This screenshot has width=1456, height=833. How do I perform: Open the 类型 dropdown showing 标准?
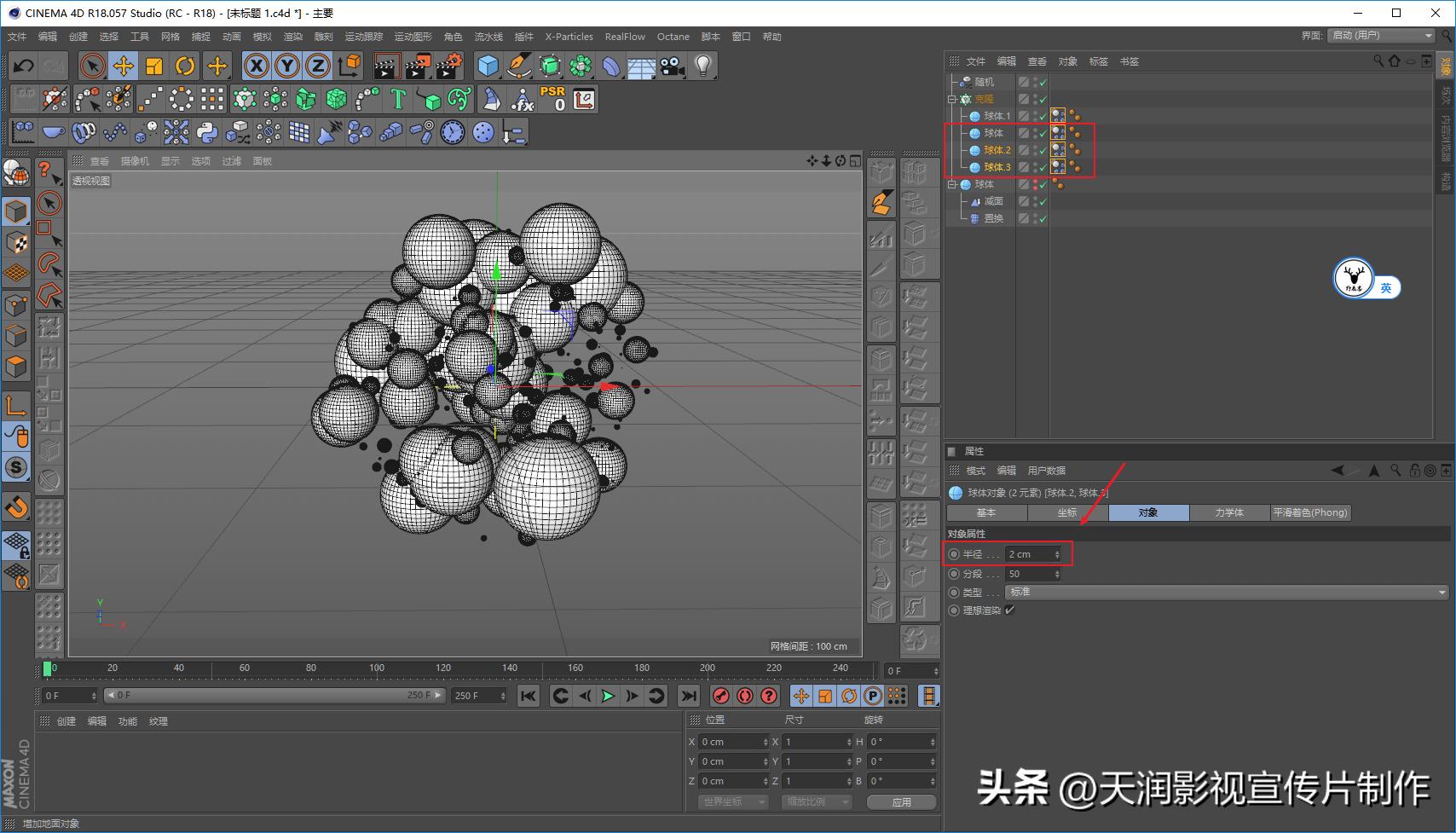1228,592
